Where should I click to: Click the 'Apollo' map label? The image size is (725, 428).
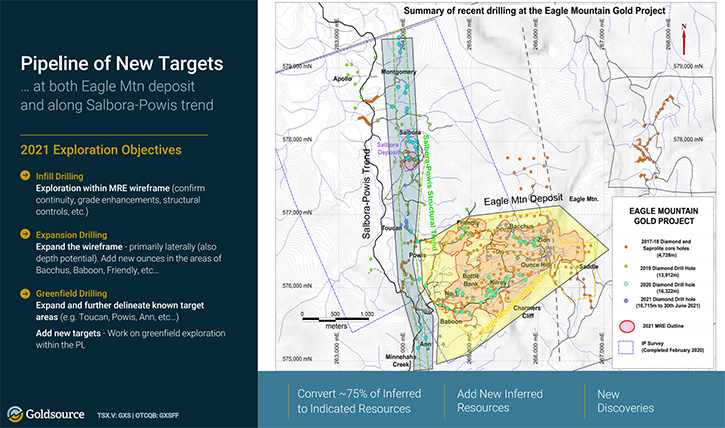click(342, 79)
